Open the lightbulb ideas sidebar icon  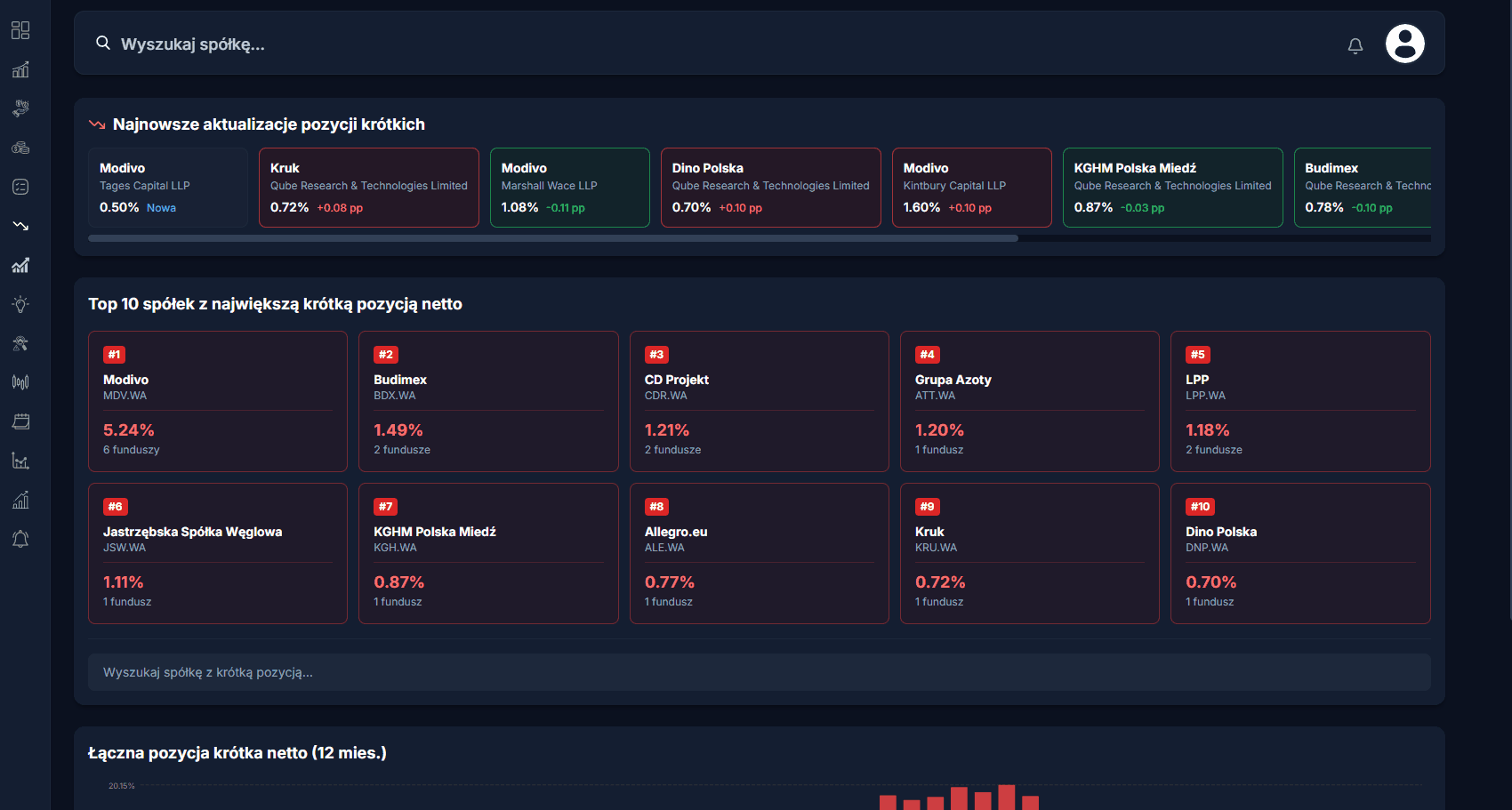coord(20,304)
